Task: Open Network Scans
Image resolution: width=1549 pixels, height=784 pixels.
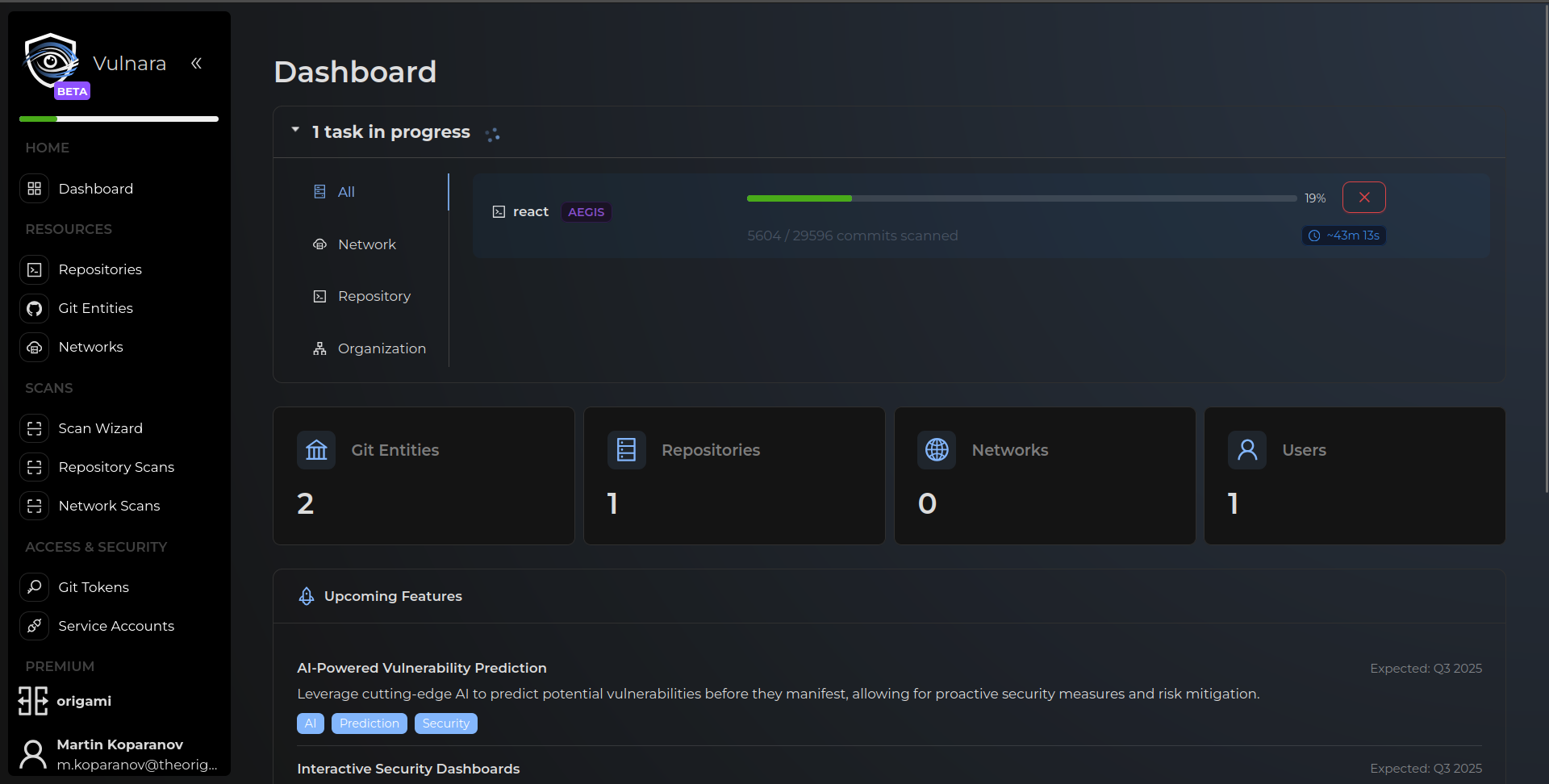Action: (x=108, y=506)
